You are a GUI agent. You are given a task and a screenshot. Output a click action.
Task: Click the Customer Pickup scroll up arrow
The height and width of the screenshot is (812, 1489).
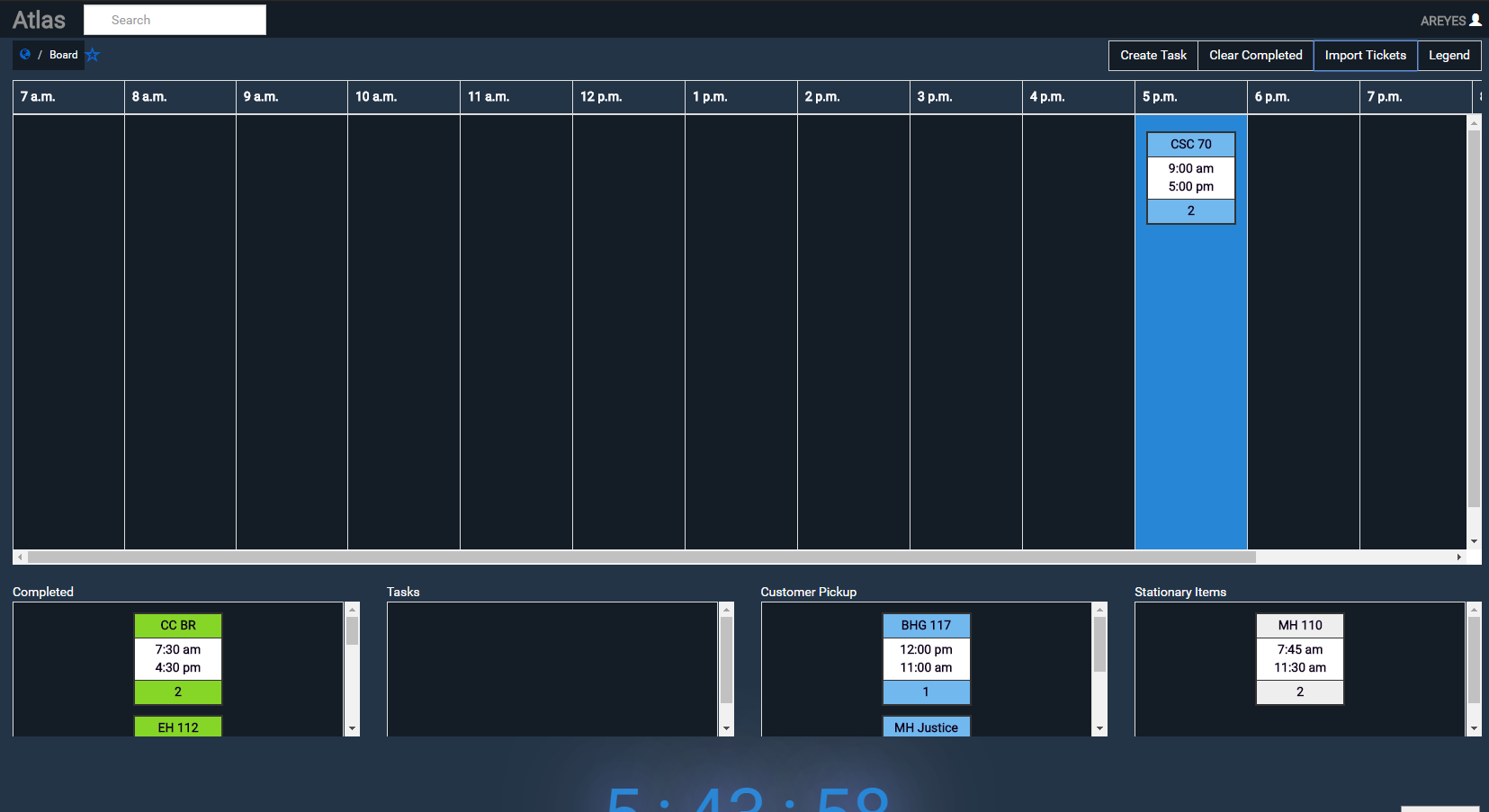pos(1099,610)
